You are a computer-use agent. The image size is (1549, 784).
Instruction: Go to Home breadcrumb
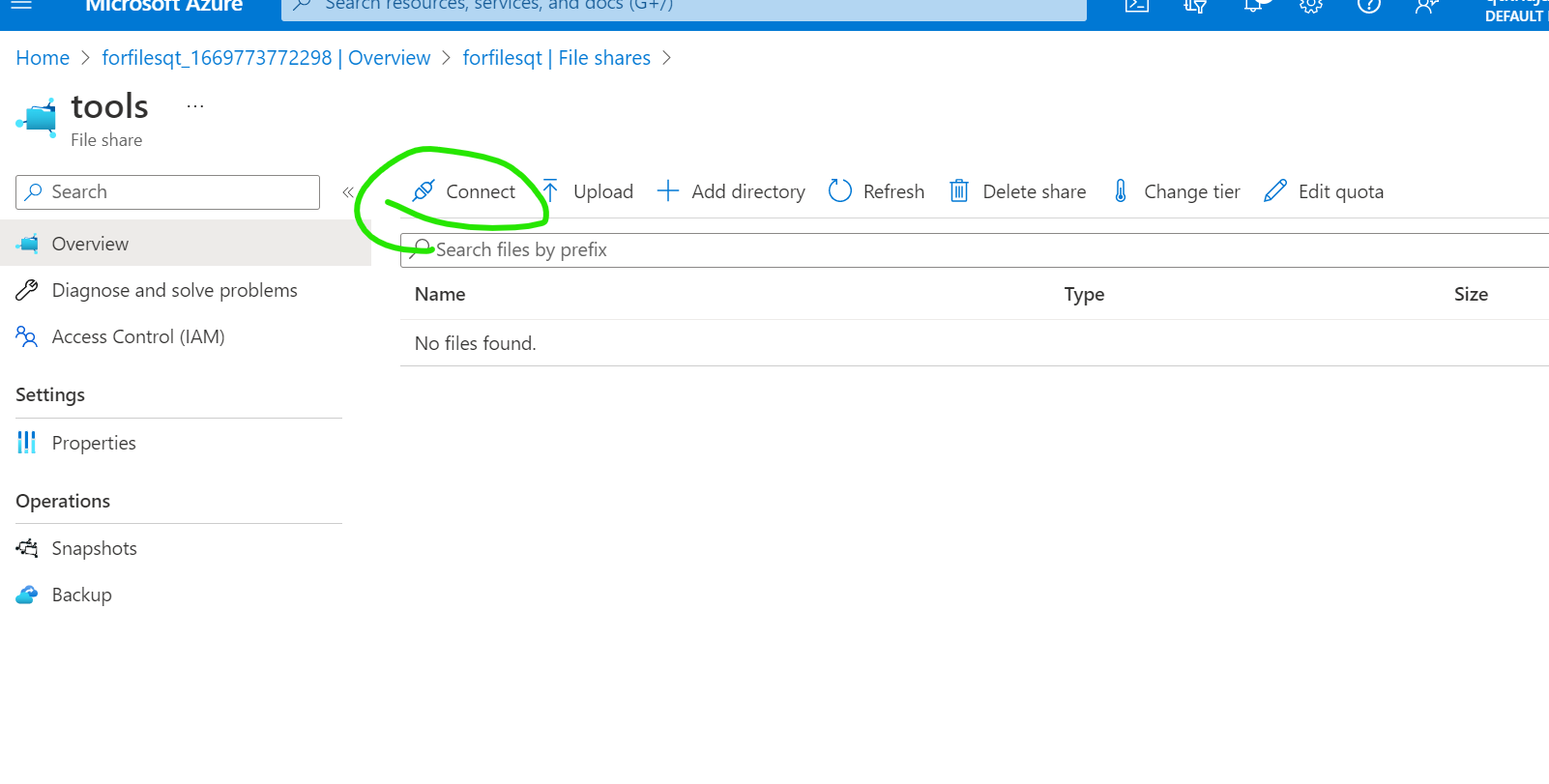tap(43, 58)
